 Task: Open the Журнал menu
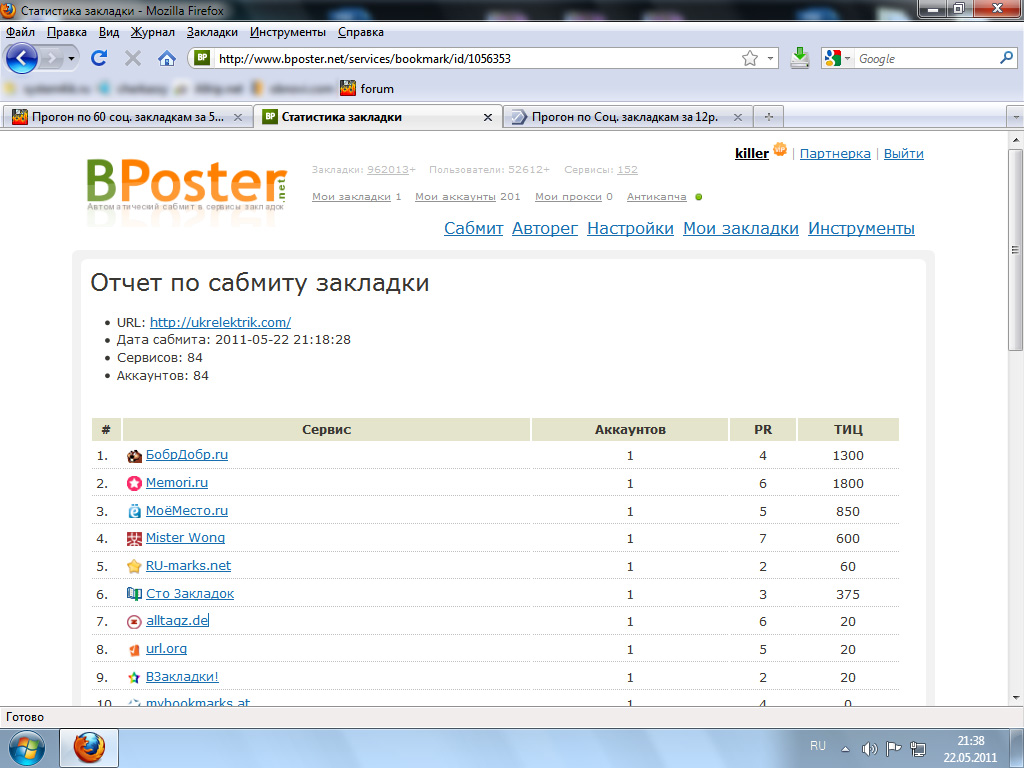pos(152,32)
